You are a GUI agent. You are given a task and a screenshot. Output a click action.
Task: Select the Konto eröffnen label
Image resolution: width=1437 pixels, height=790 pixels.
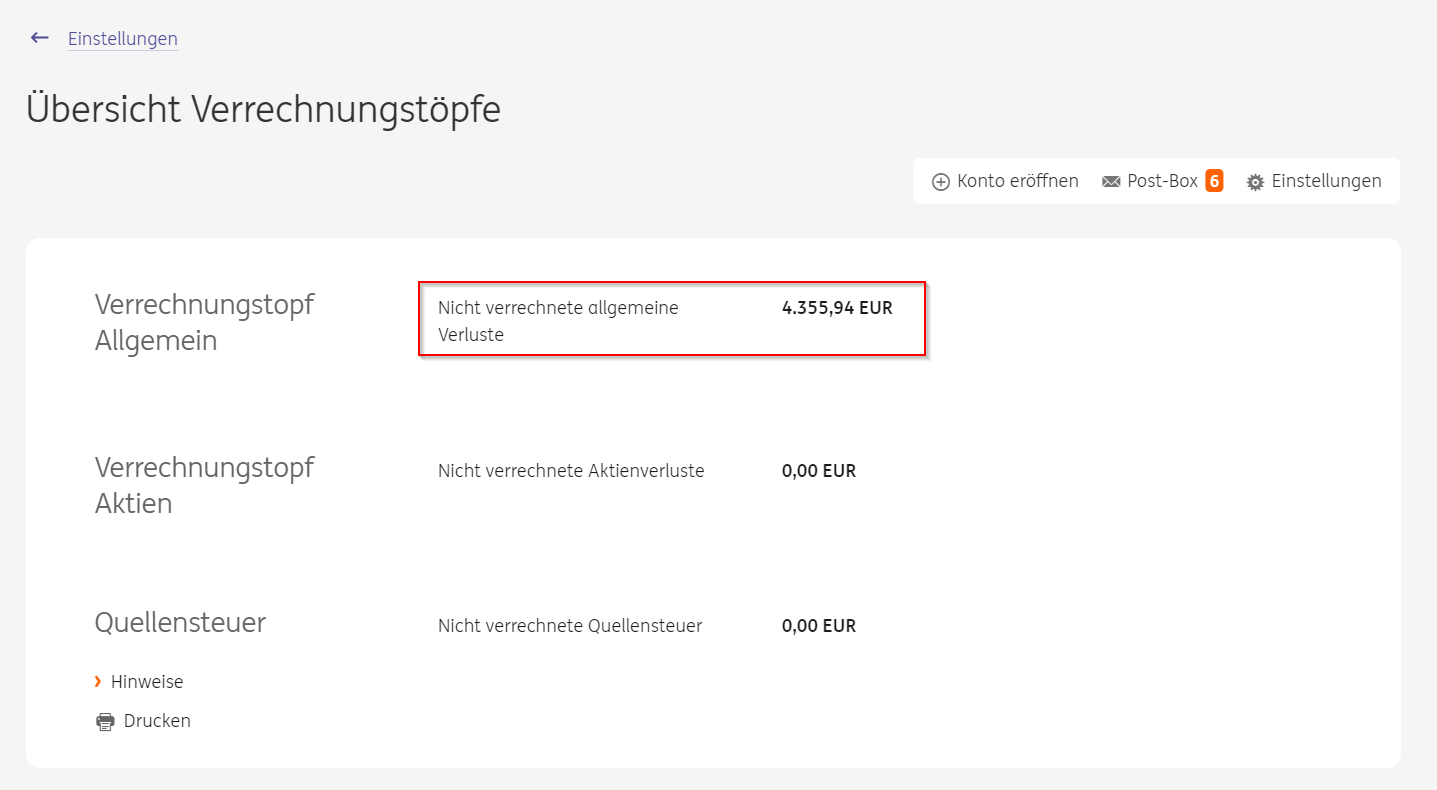pyautogui.click(x=1017, y=181)
